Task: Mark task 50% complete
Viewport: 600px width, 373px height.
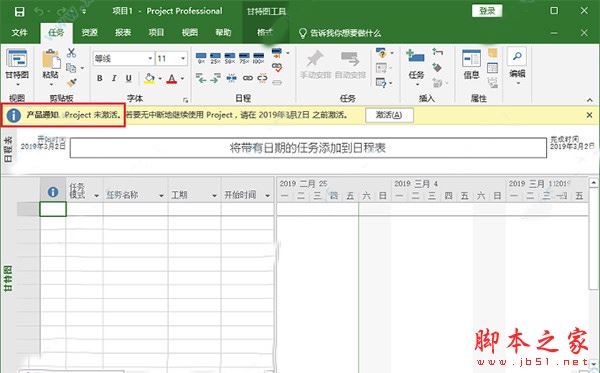Action: [x=230, y=58]
